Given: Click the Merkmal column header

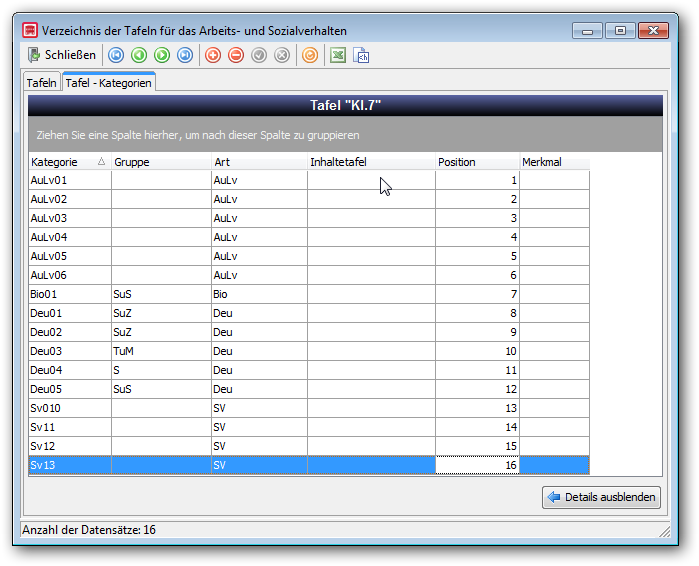Looking at the screenshot, I should point(555,162).
